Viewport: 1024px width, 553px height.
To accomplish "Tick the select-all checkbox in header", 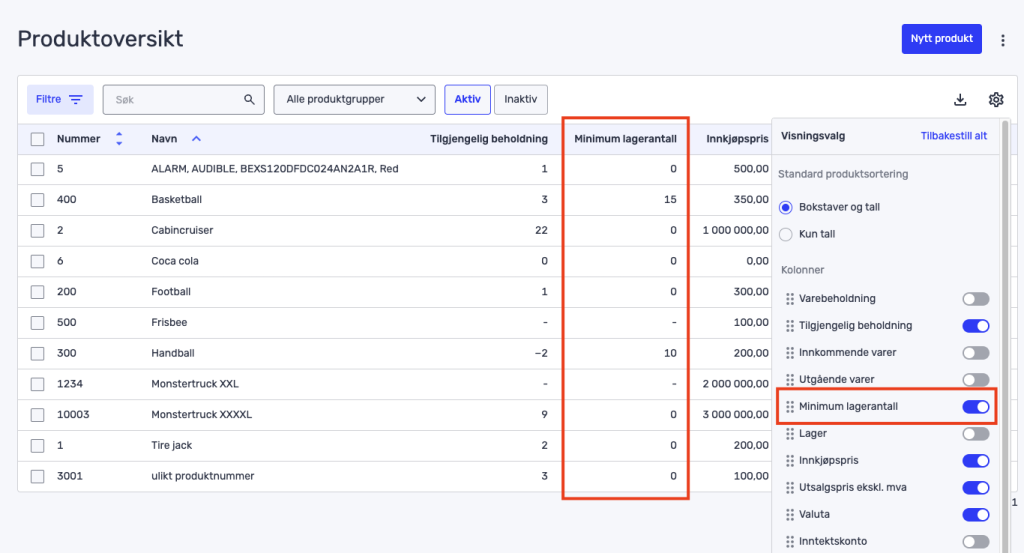I will click(x=38, y=139).
